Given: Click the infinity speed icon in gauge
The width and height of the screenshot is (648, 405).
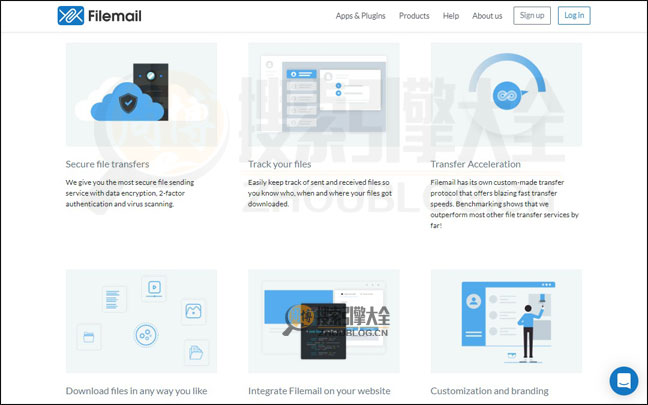Looking at the screenshot, I should (507, 95).
